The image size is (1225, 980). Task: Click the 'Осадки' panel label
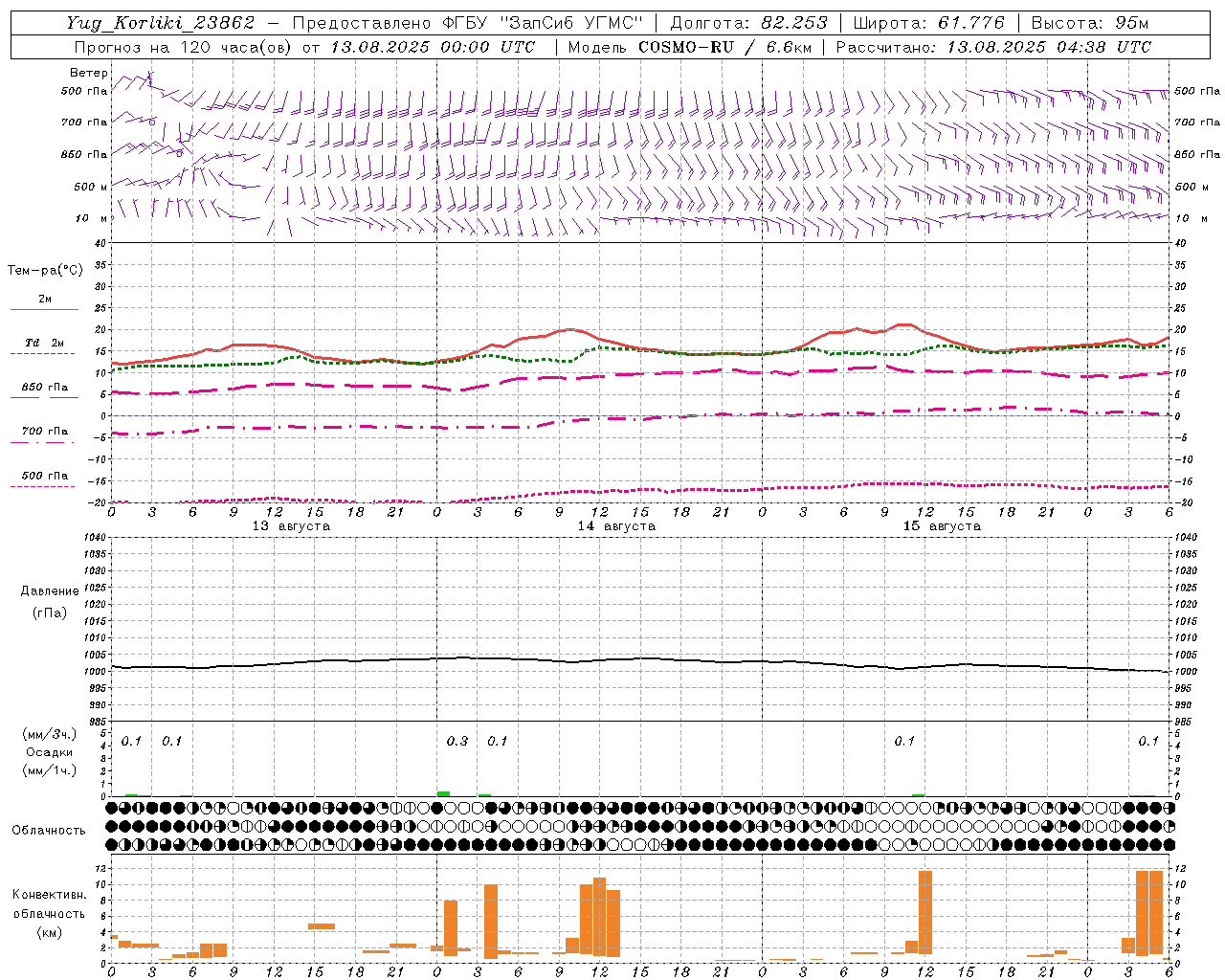50,752
